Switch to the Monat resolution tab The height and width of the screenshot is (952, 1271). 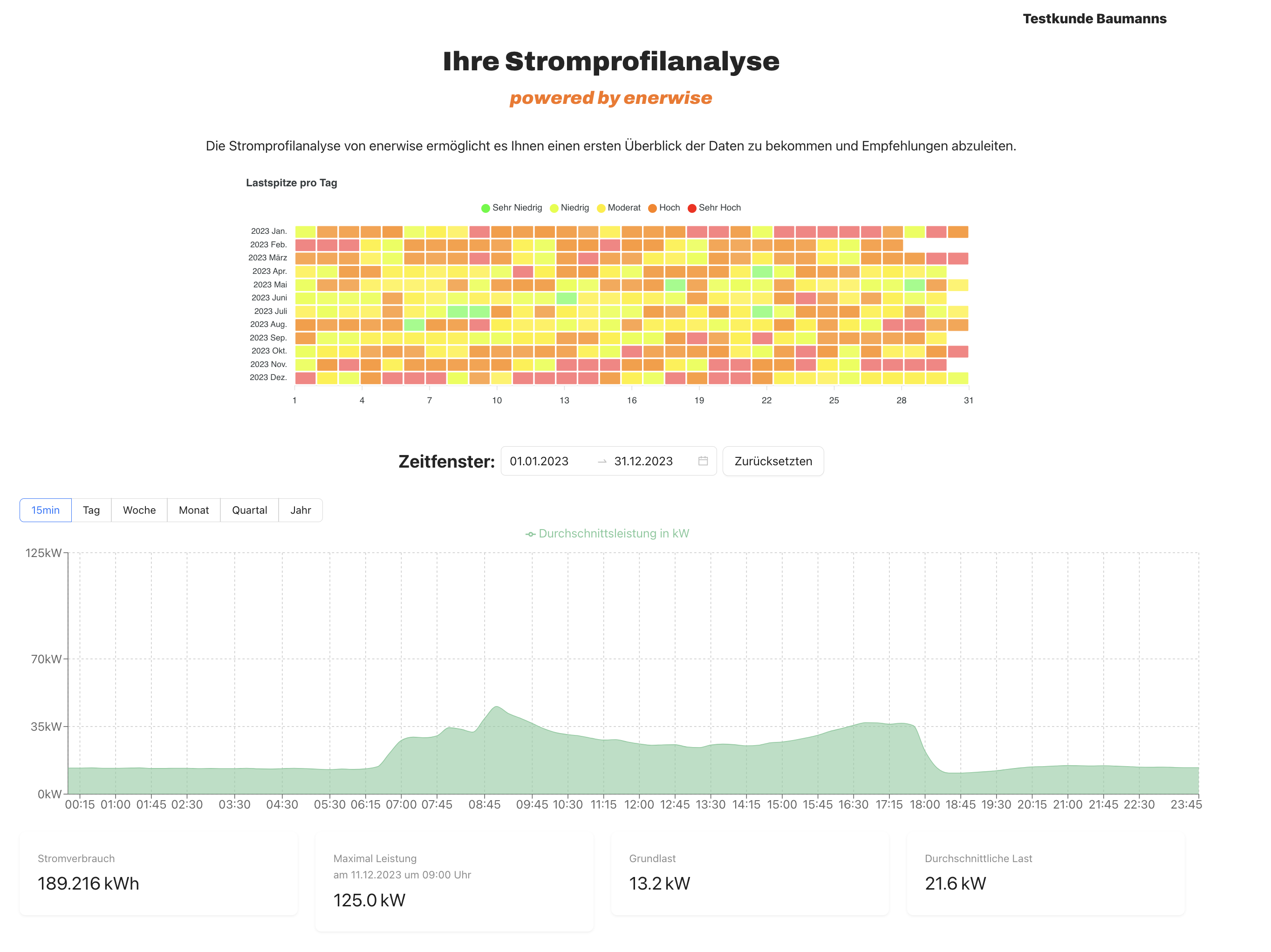[x=194, y=510]
